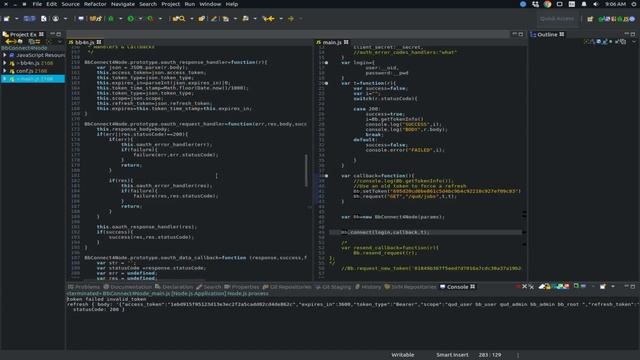
Task: Click the External Tools run icon
Action: pos(150,19)
